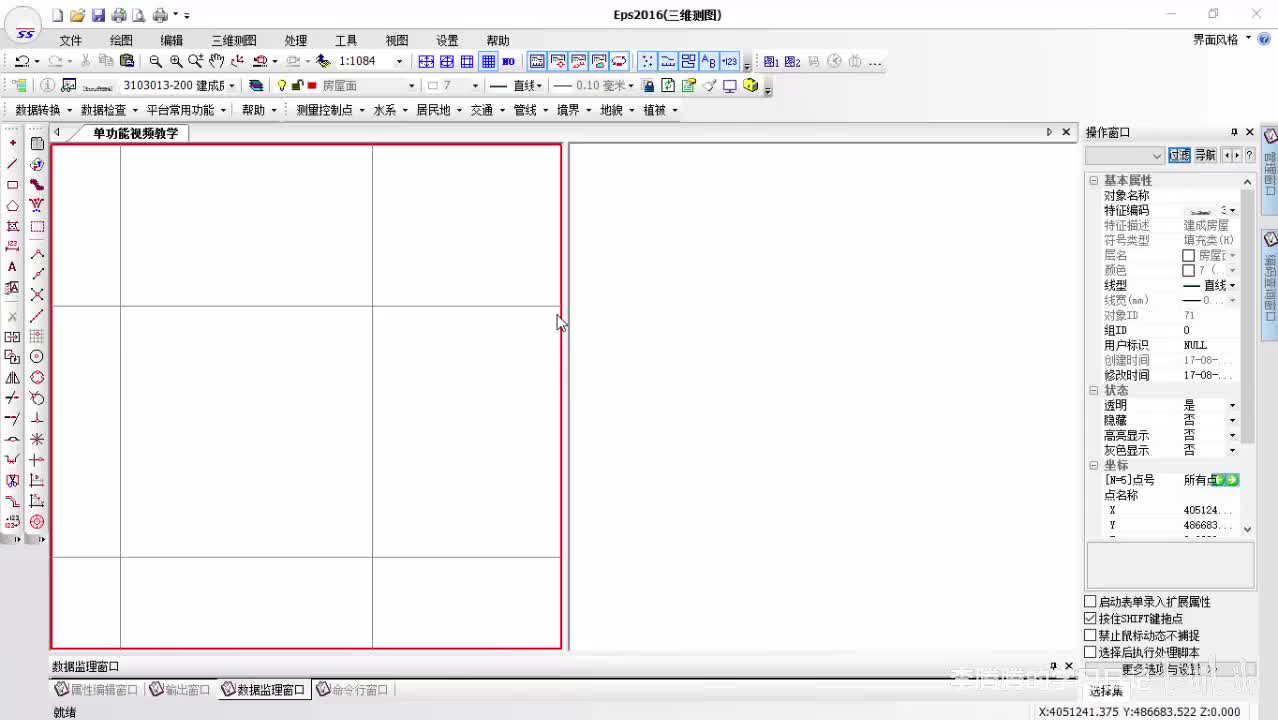Screen dimensions: 1278x720
Task: Click the Zoom in magnifier icon
Action: click(x=176, y=61)
